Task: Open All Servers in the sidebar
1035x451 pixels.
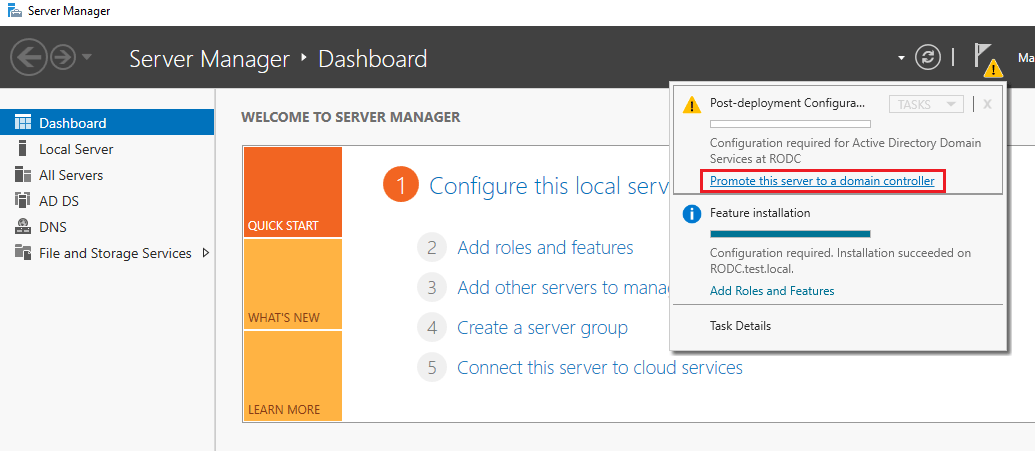Action: click(70, 175)
